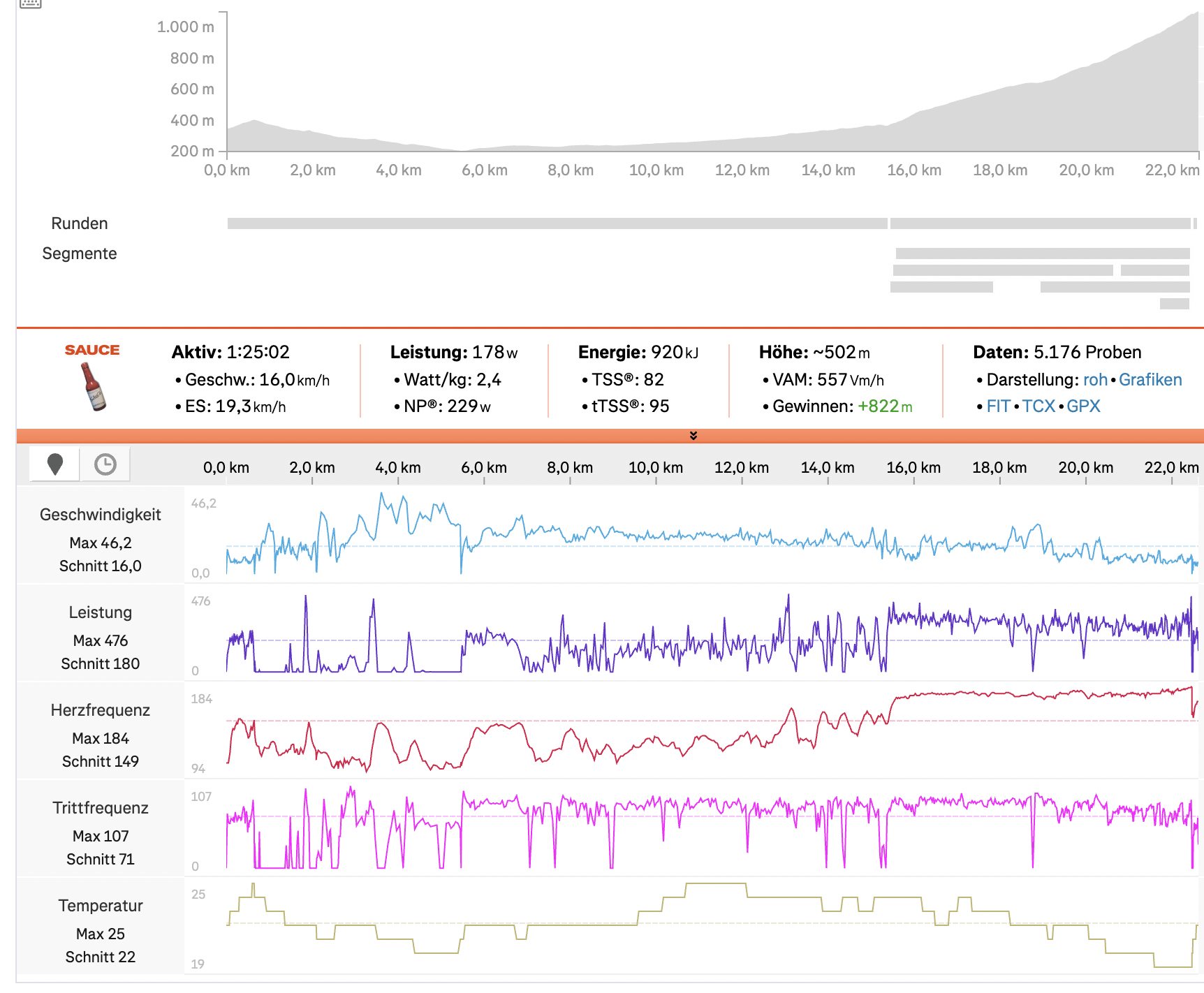Select the small bottom-row segment bar
This screenshot has height=993, width=1204.
click(x=1175, y=304)
